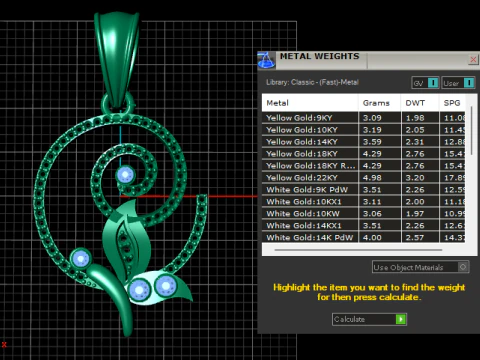
Task: Click the 4.00 grams value
Action: pos(372,237)
